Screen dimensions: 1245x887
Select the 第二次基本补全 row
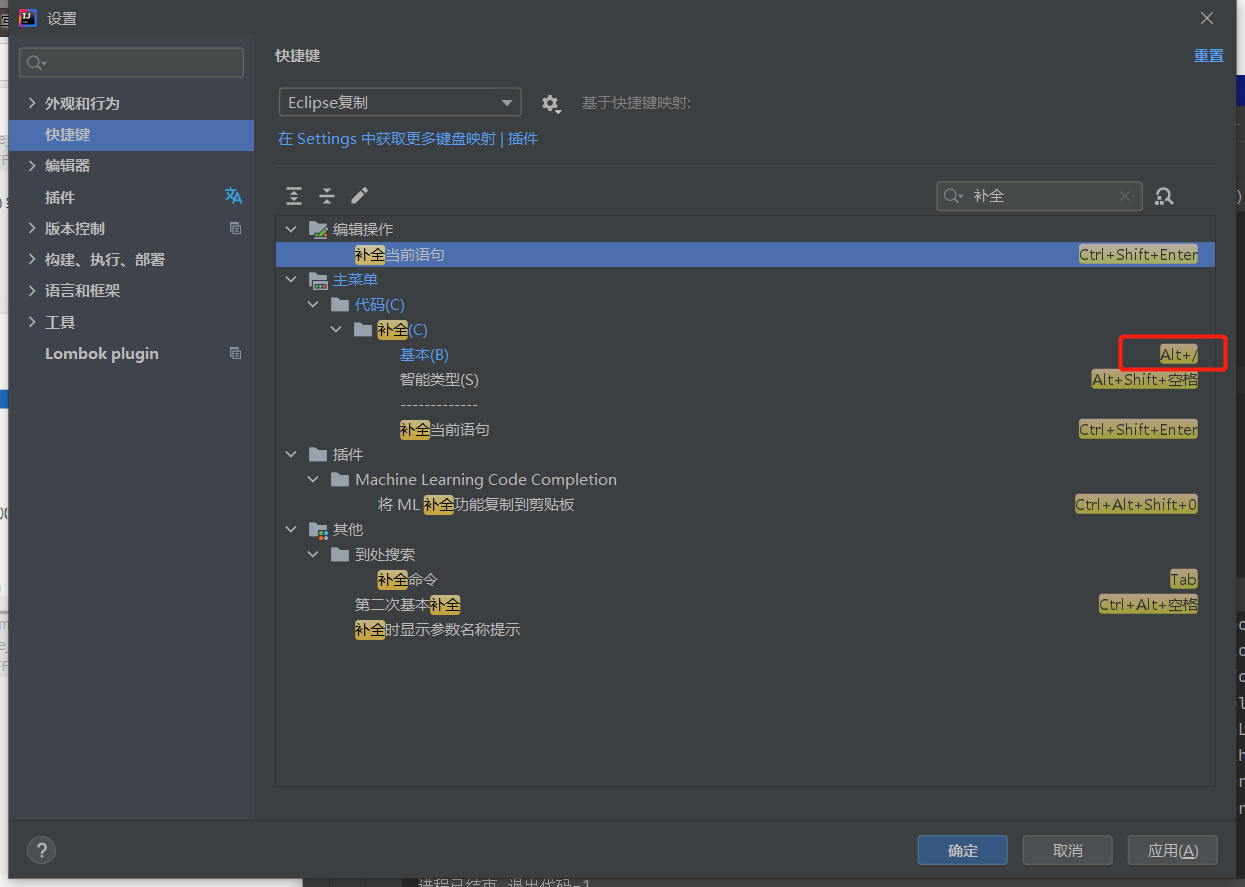(745, 604)
